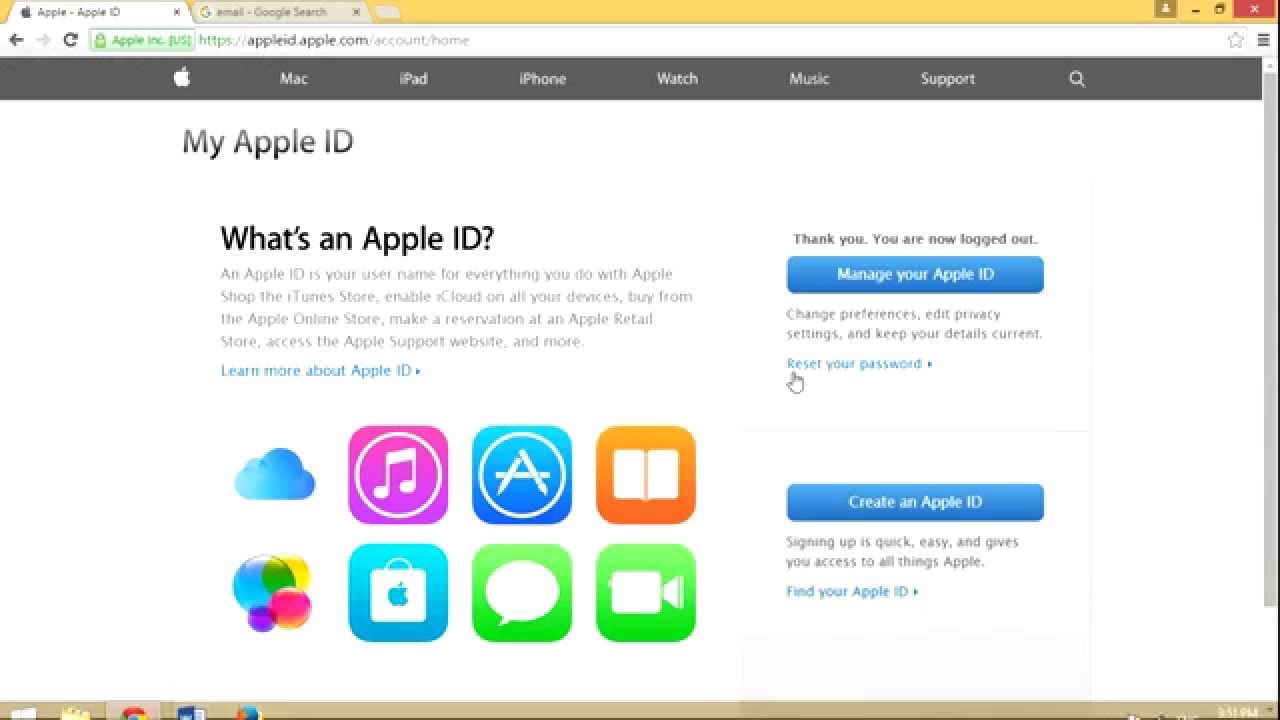Image resolution: width=1280 pixels, height=720 pixels.
Task: Click the What's an Apple ID? heading
Action: coord(357,238)
